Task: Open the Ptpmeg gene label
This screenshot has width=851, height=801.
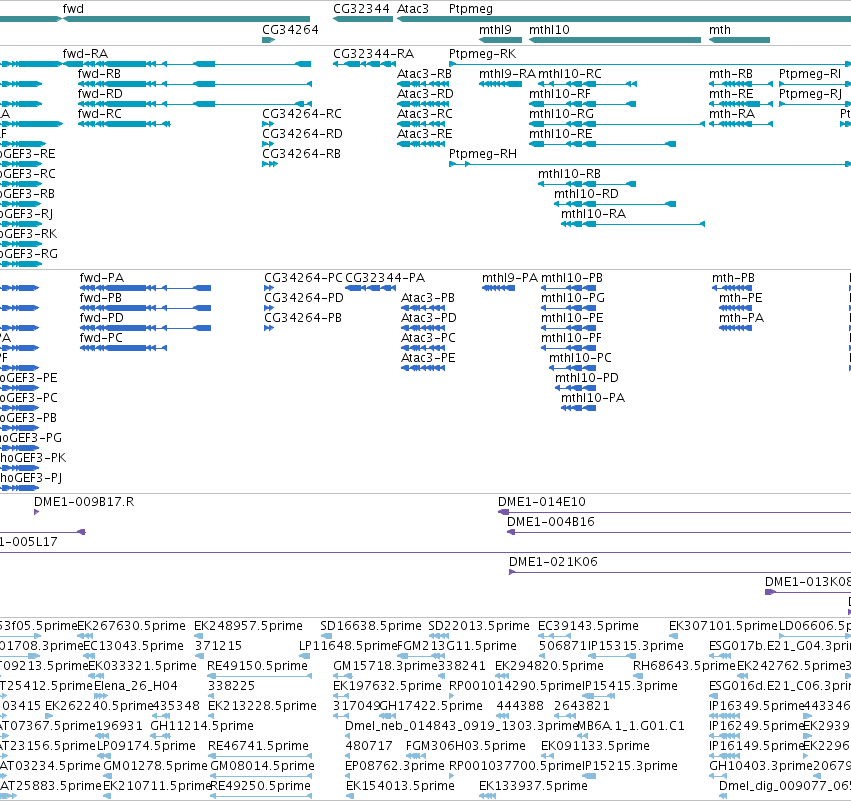Action: (471, 9)
